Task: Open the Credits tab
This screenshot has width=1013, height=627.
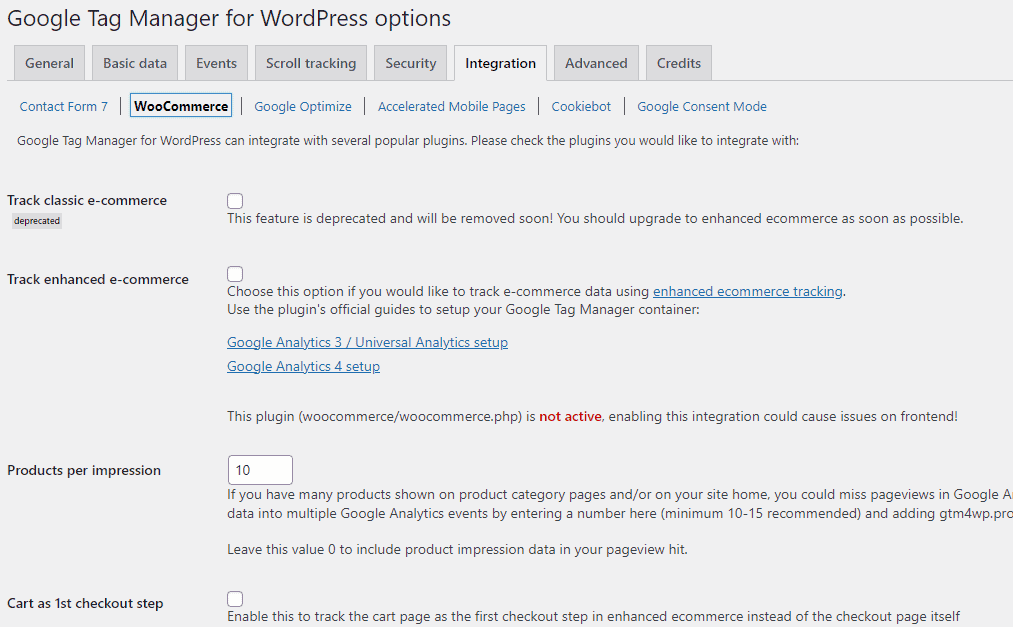Action: pyautogui.click(x=679, y=63)
